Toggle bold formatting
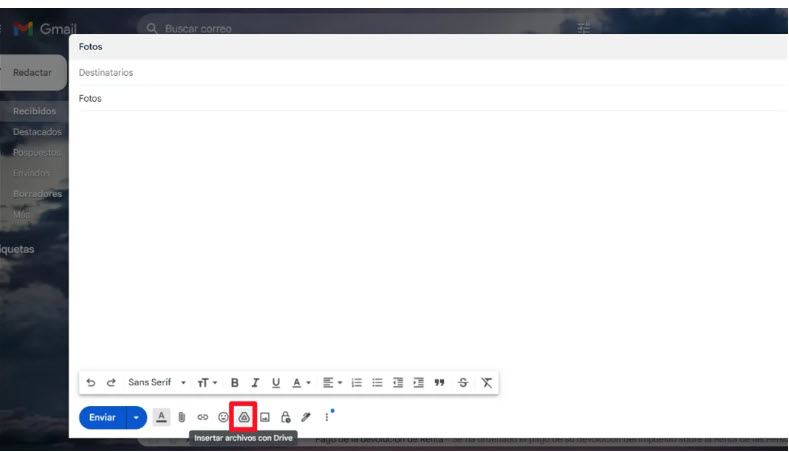Image resolution: width=789 pixels, height=452 pixels. pyautogui.click(x=234, y=383)
